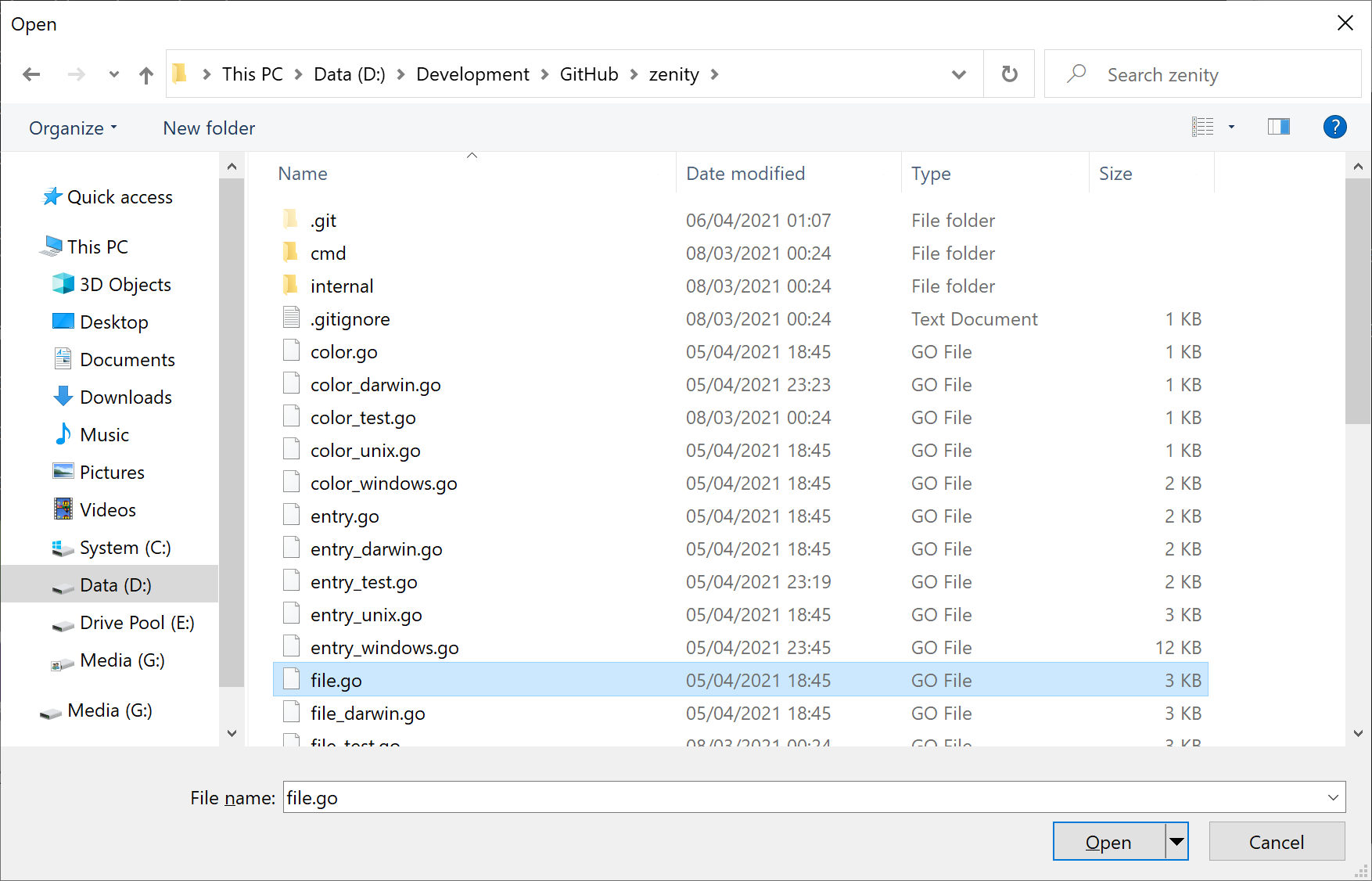Create a new folder
This screenshot has width=1372, height=881.
tap(208, 128)
